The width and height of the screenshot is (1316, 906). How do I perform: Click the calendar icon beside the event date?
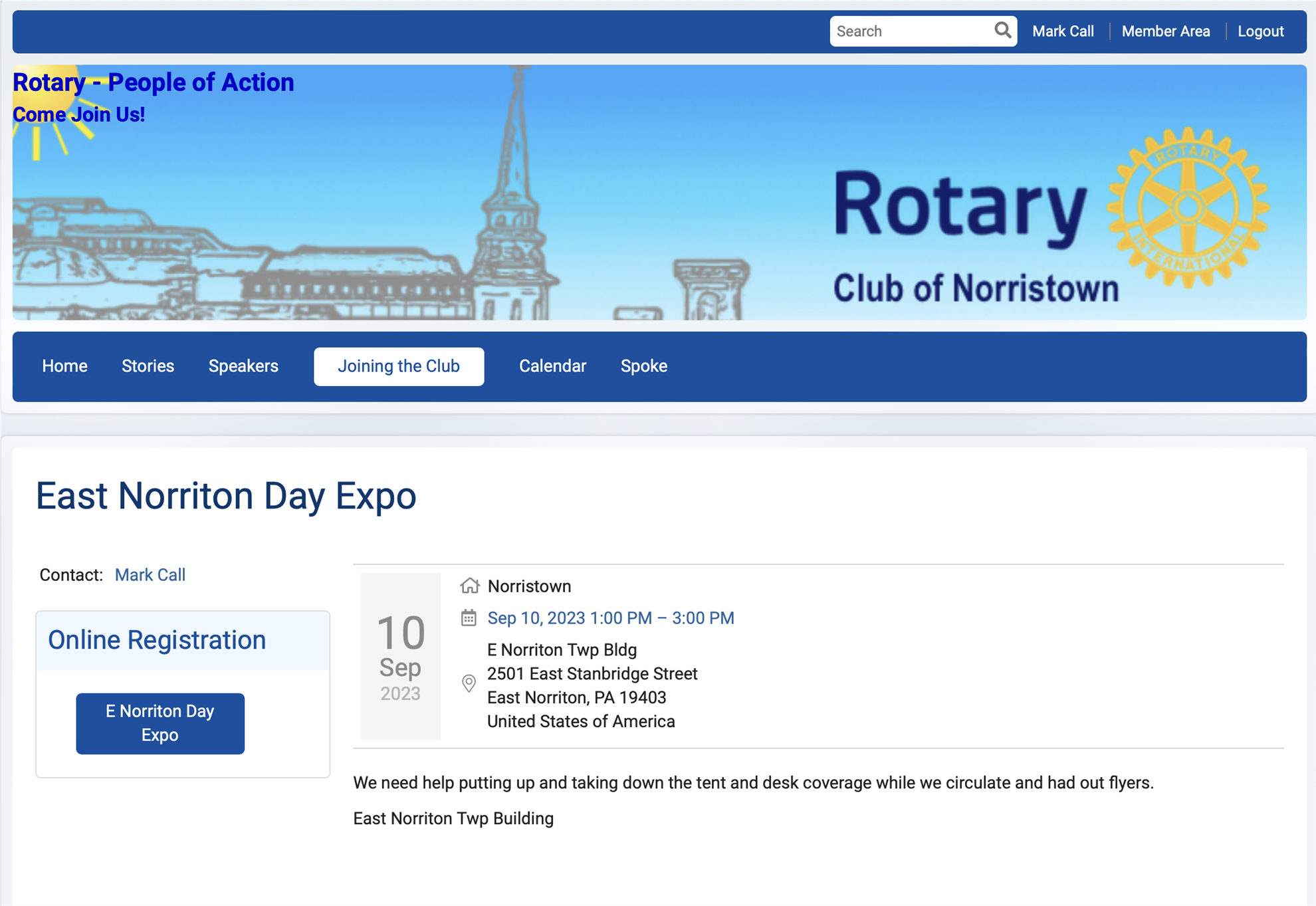(x=469, y=618)
